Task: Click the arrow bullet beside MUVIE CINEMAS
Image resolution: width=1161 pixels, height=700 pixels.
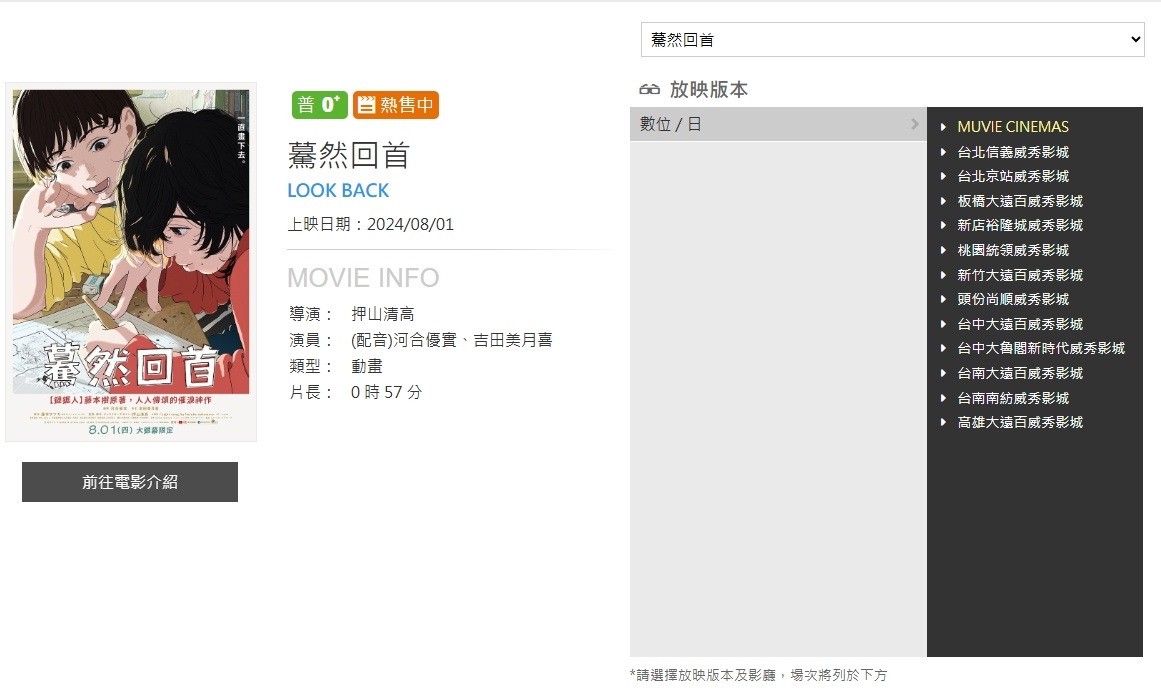Action: tap(943, 127)
